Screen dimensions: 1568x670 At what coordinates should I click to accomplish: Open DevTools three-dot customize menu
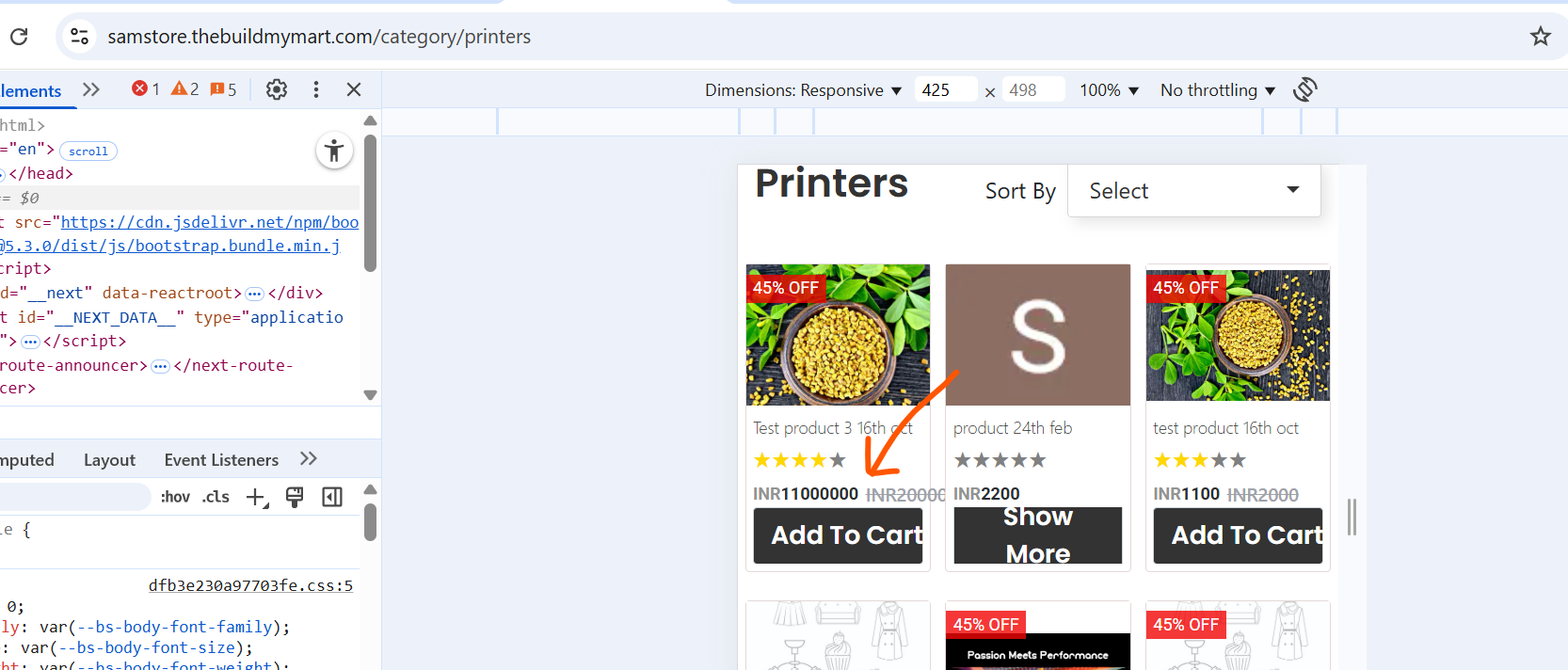[x=316, y=89]
